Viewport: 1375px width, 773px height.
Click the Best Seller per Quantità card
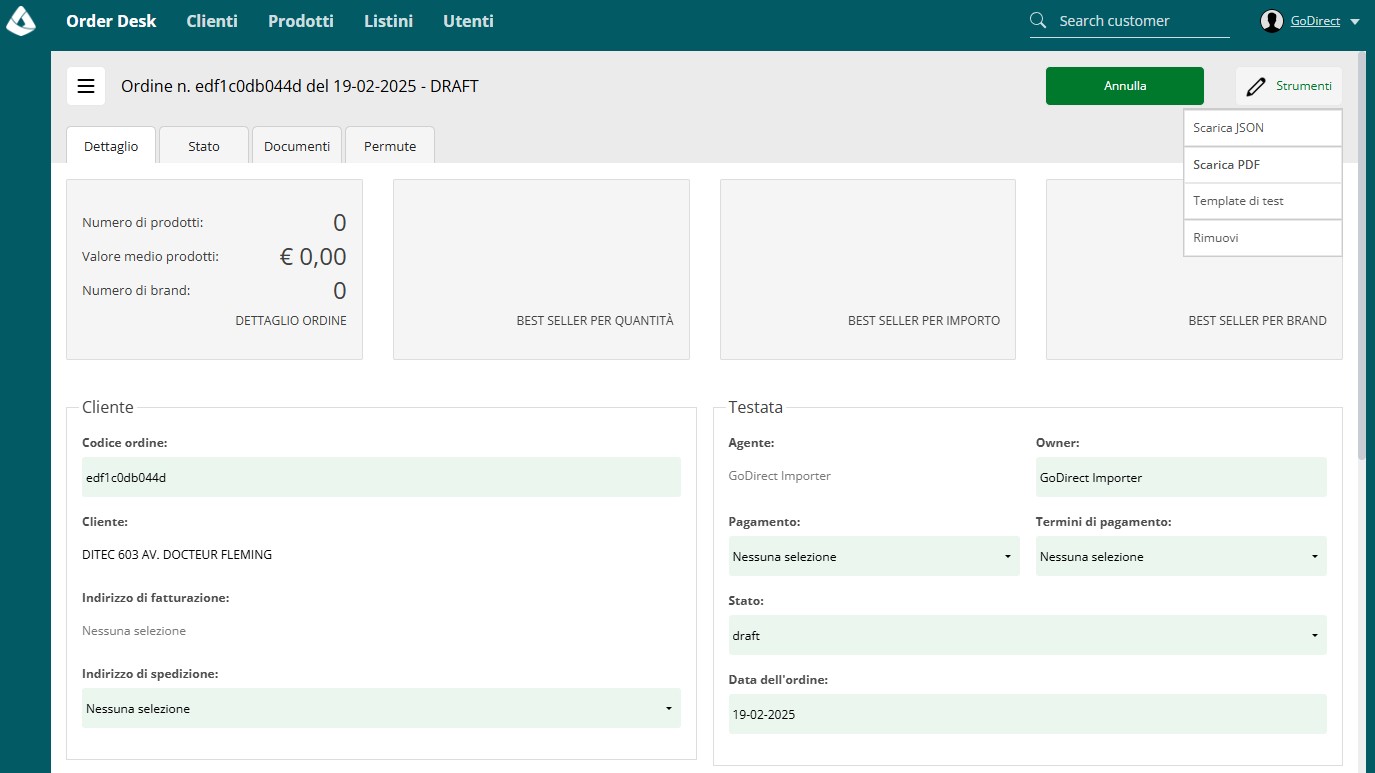point(541,269)
